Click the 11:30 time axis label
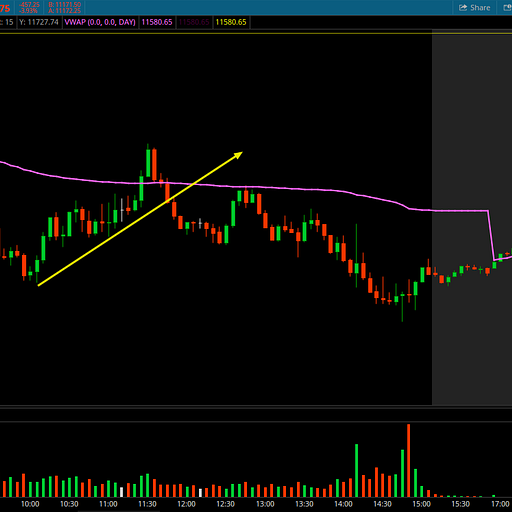The width and height of the screenshot is (512, 512). (x=147, y=504)
